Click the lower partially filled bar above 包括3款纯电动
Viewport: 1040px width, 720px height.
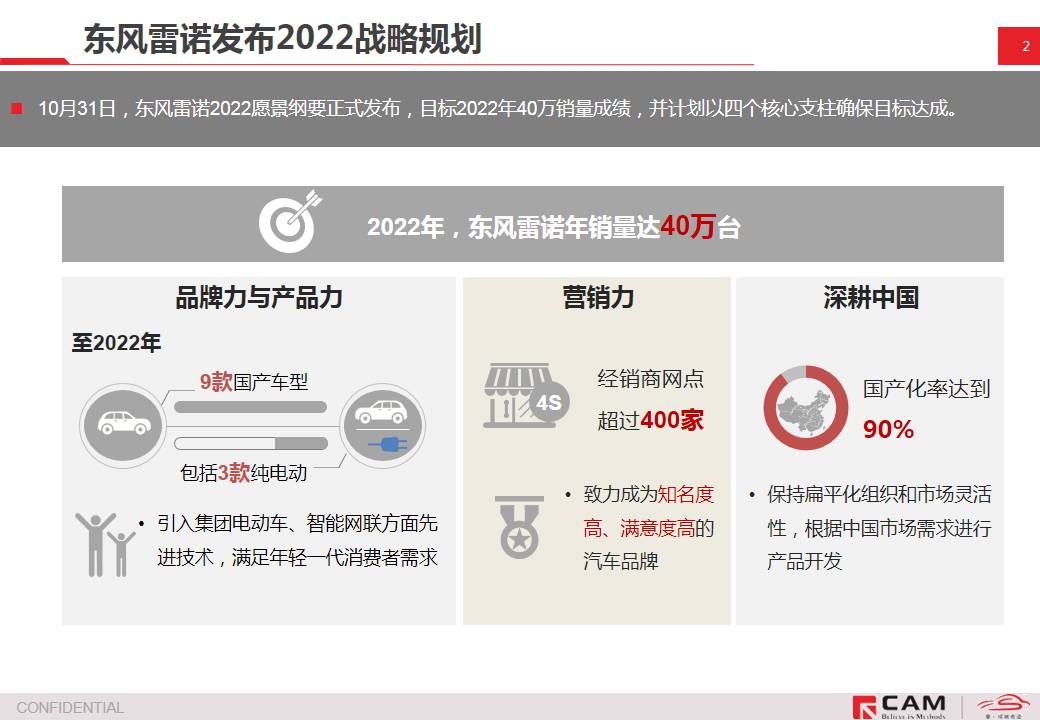[x=250, y=443]
